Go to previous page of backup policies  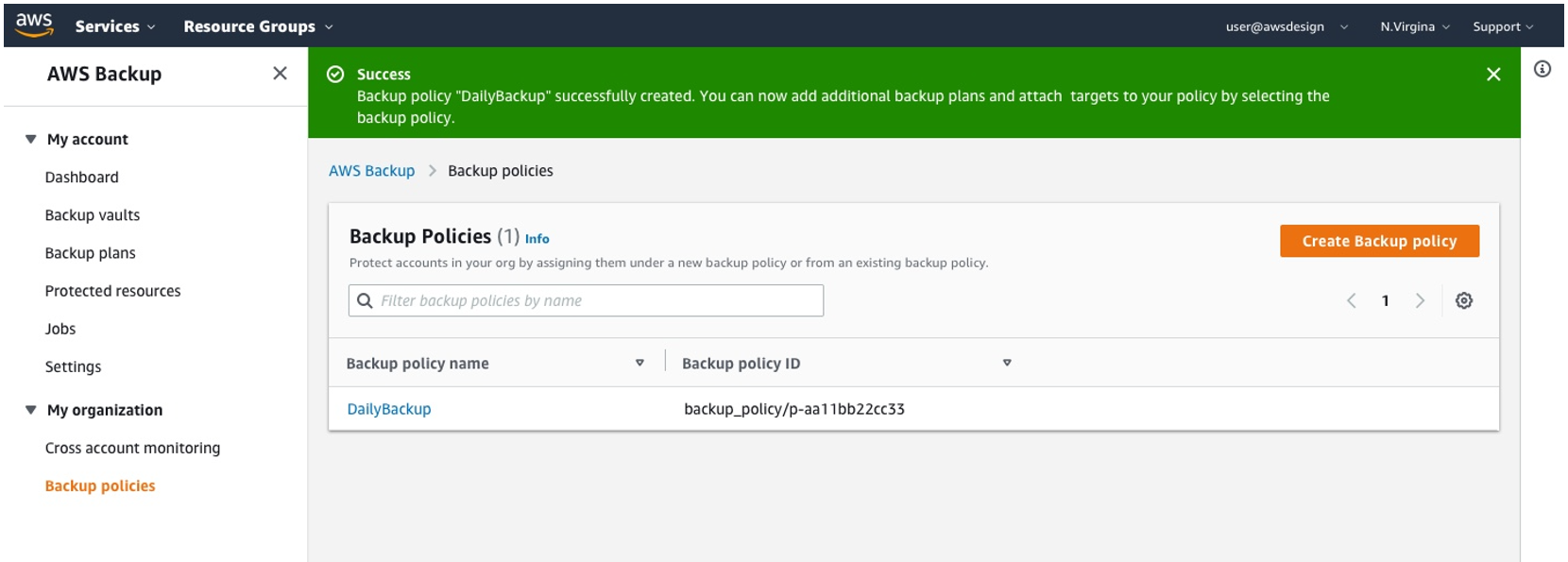pyautogui.click(x=1352, y=300)
